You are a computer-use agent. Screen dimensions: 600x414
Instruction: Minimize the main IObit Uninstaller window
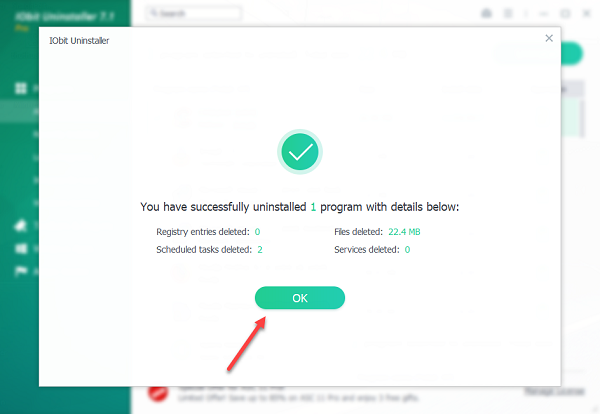[x=543, y=13]
